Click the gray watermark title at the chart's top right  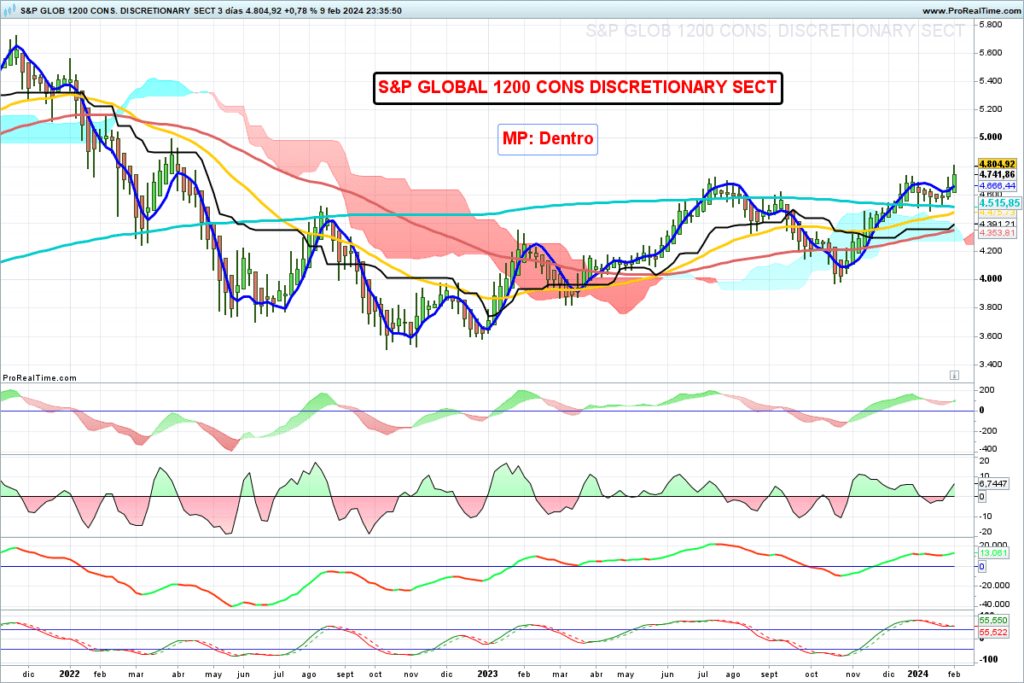775,31
